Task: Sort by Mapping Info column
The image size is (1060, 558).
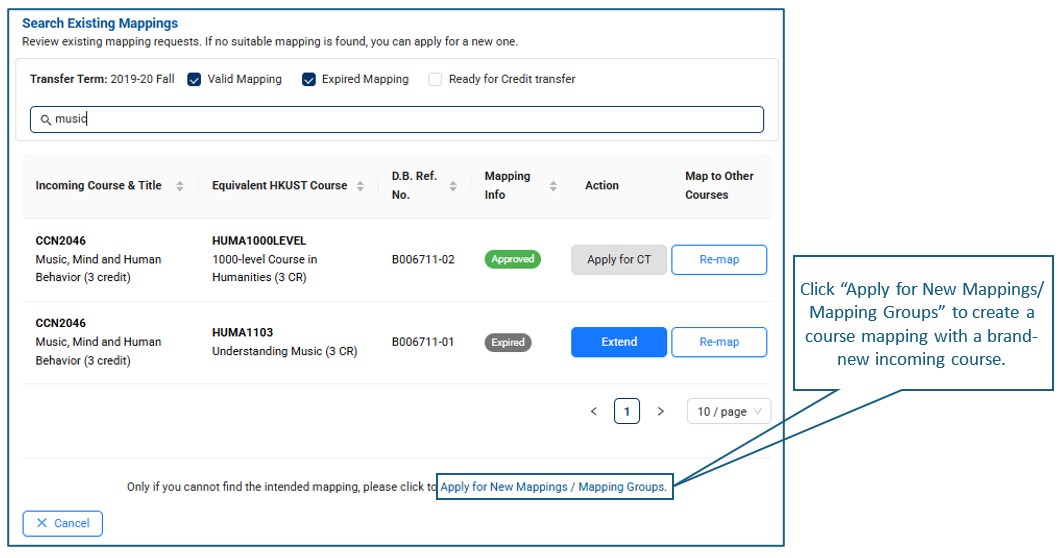Action: pyautogui.click(x=553, y=185)
